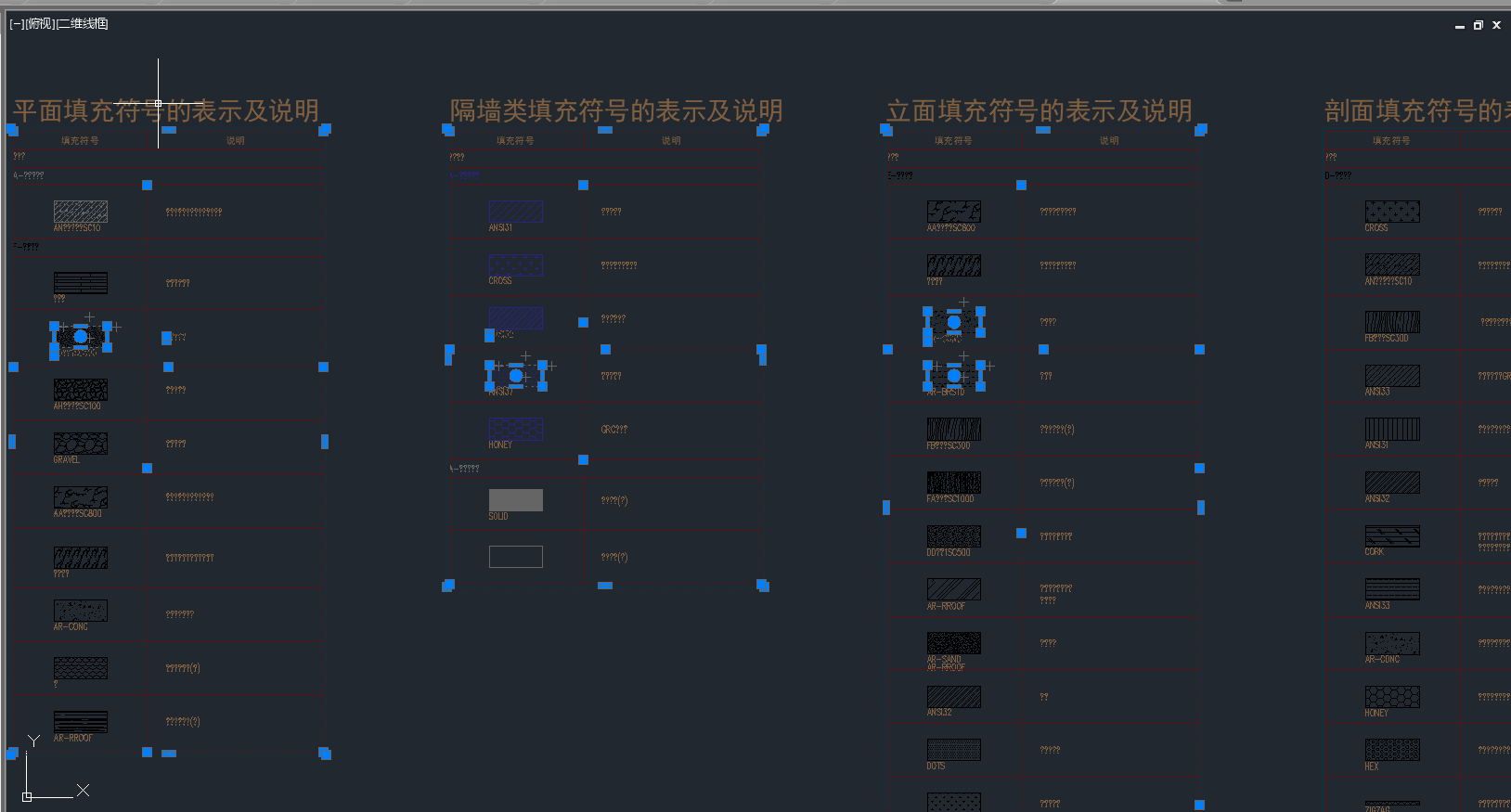This screenshot has width=1511, height=812.
Task: Select the 填充符号 header in 隔墙类 table
Action: [515, 141]
